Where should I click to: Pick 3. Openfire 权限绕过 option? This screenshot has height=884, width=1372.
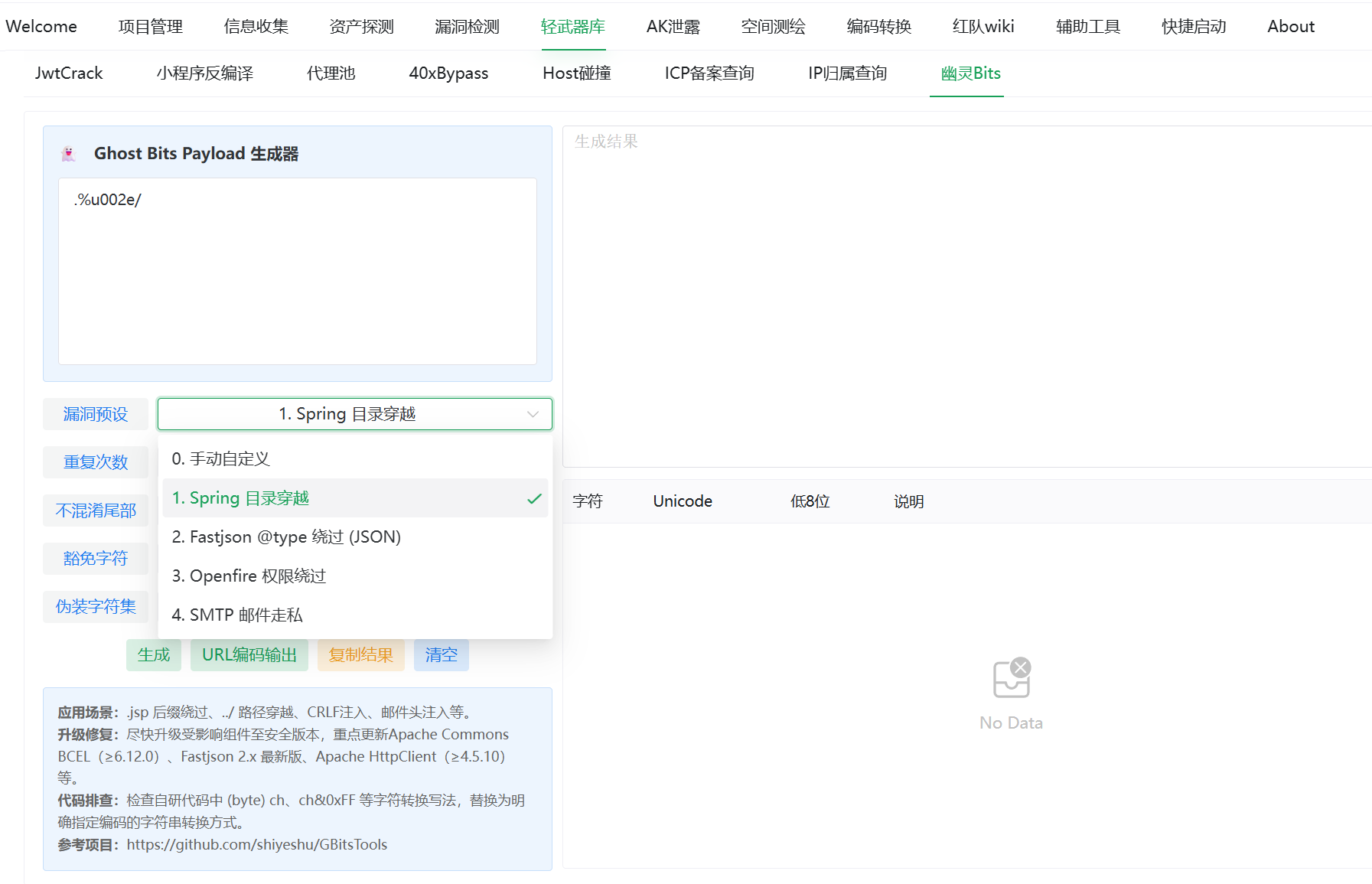355,576
